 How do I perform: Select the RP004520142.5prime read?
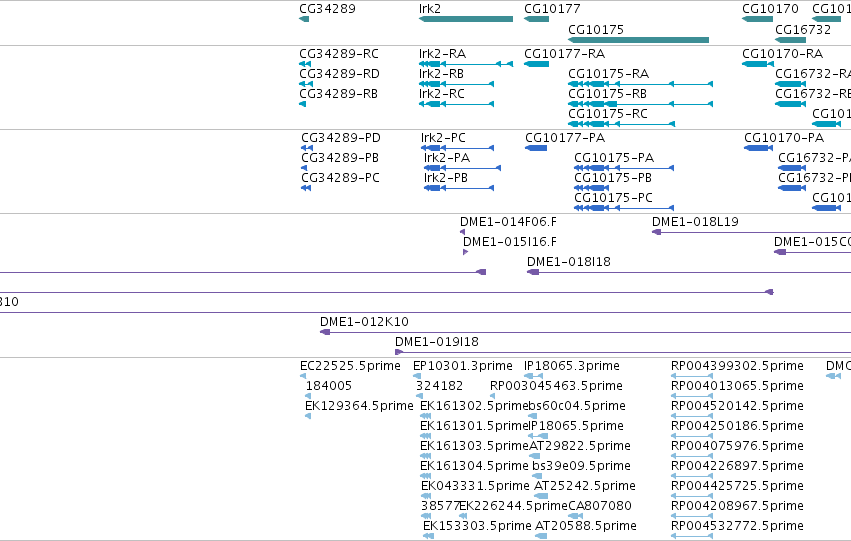pyautogui.click(x=737, y=406)
